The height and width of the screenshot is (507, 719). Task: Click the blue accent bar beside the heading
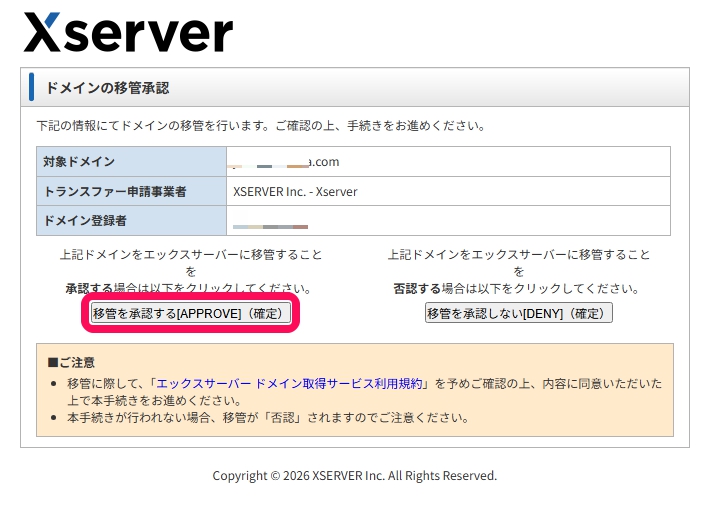[x=32, y=88]
